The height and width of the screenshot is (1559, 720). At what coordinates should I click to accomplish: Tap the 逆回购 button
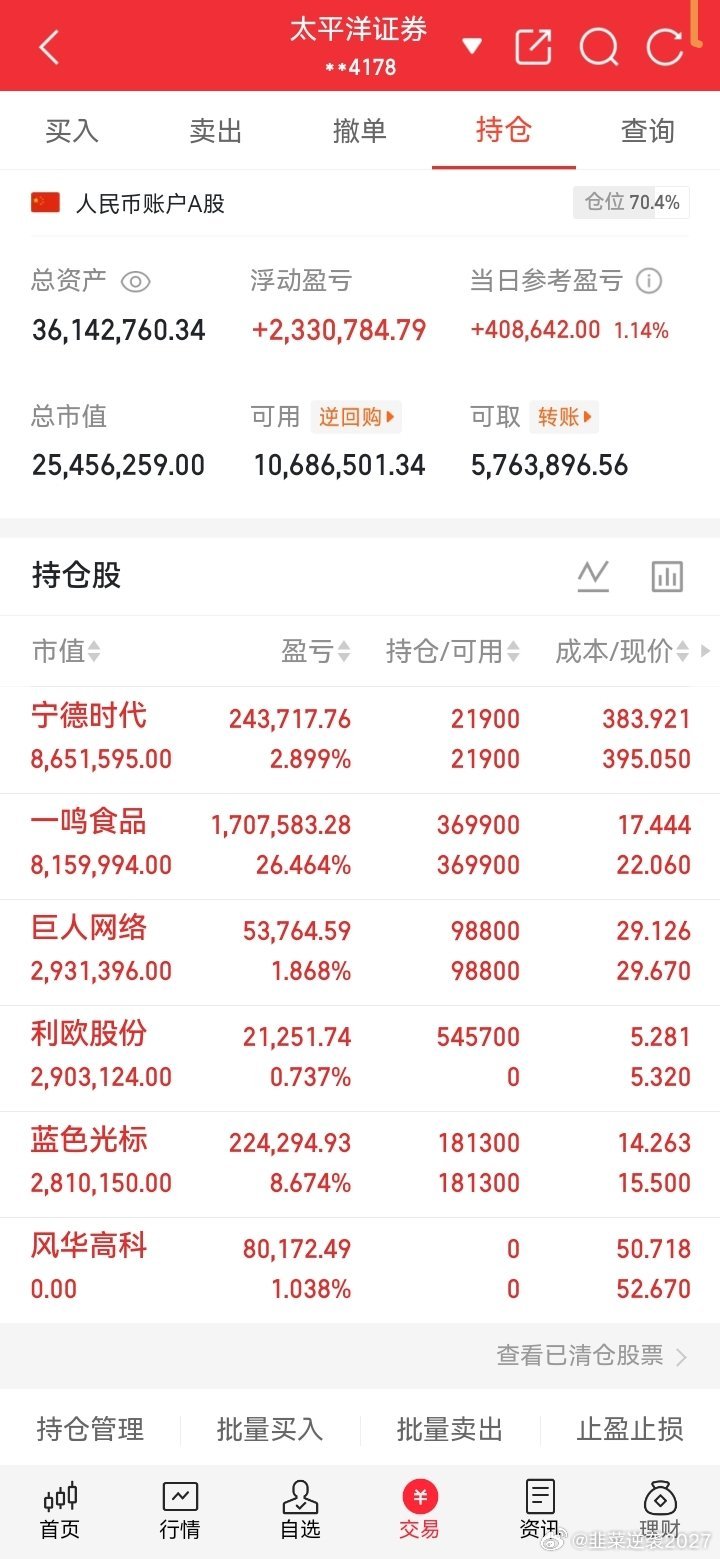click(x=356, y=417)
